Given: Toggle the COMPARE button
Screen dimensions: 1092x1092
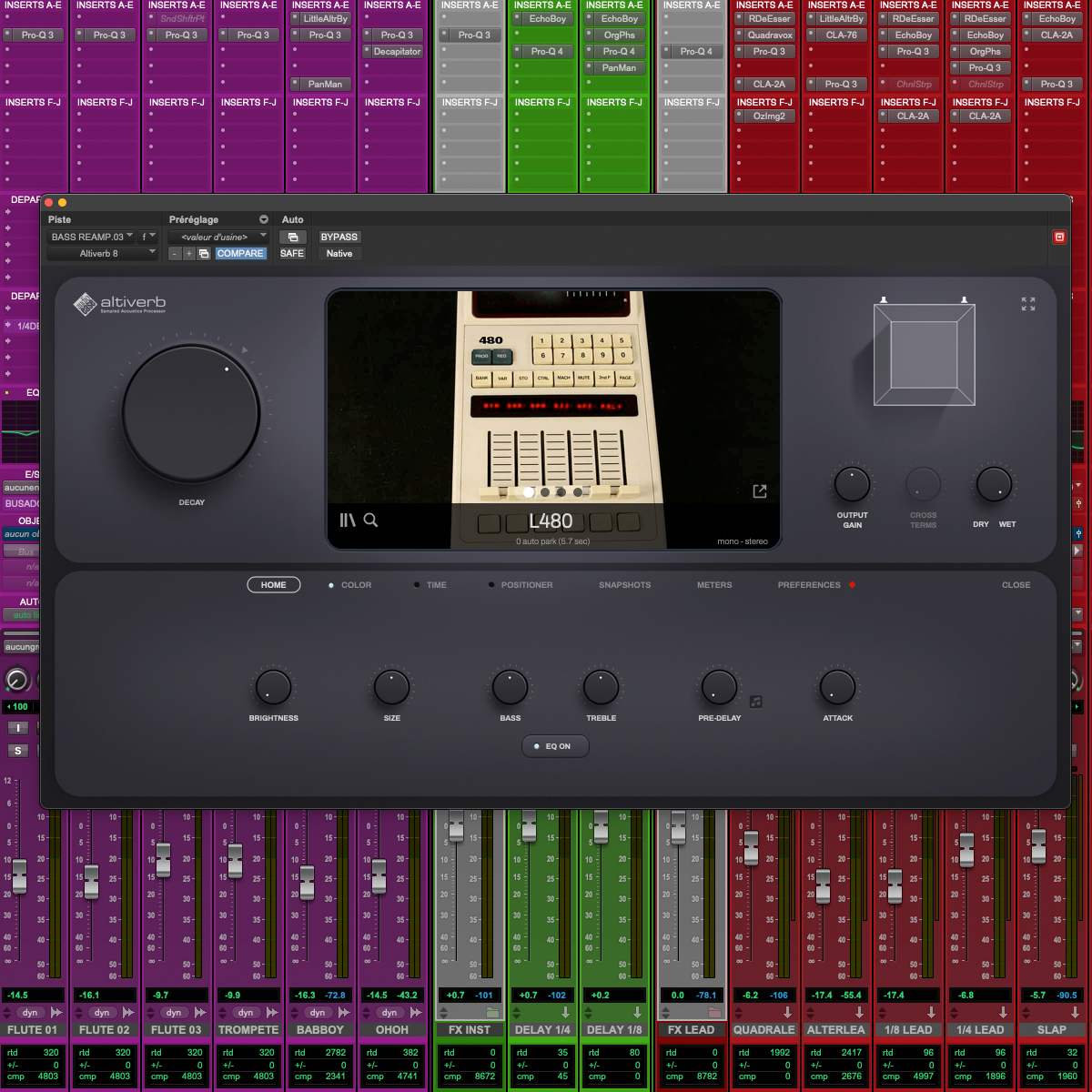Looking at the screenshot, I should pos(240,254).
